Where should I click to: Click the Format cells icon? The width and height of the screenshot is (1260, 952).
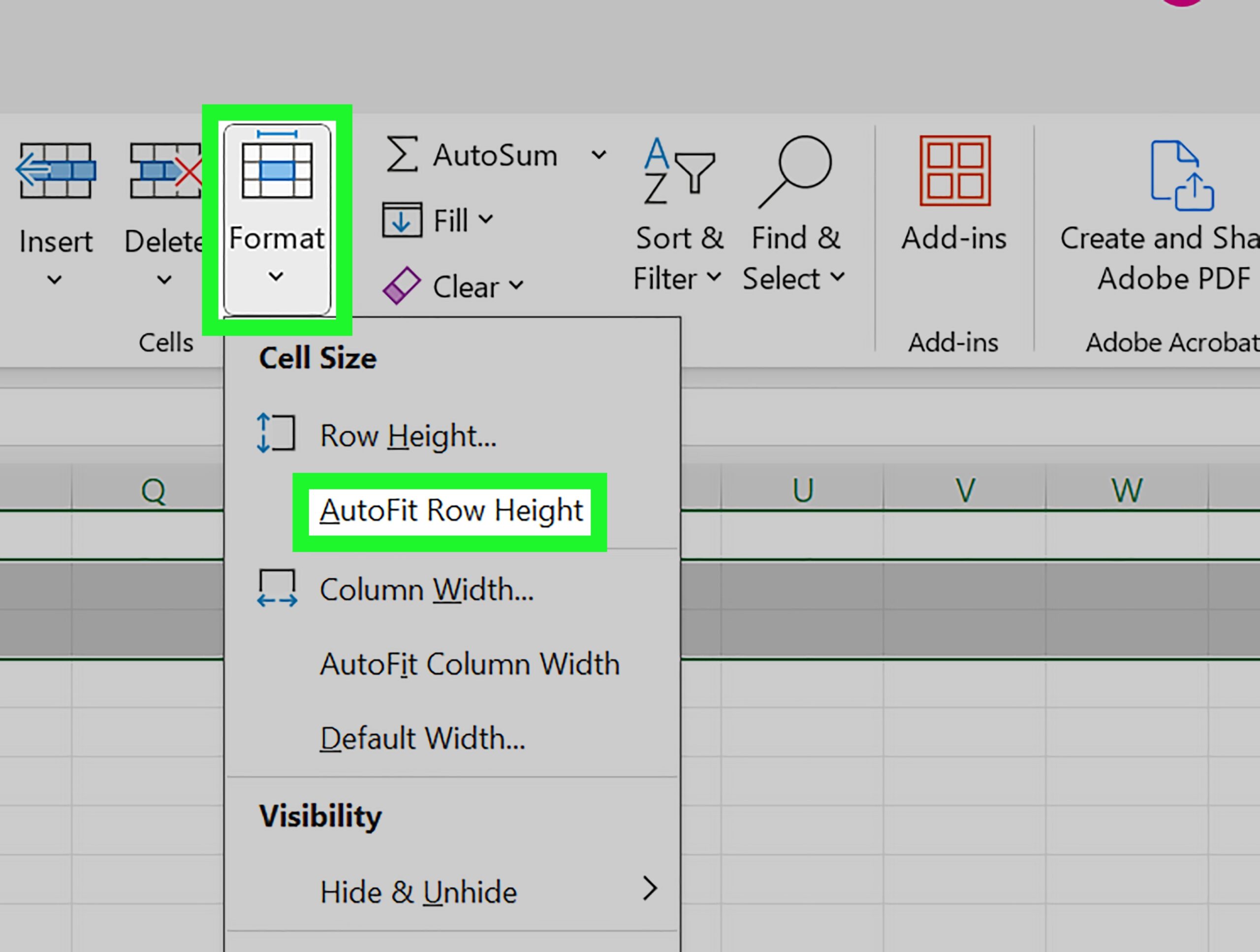click(277, 164)
